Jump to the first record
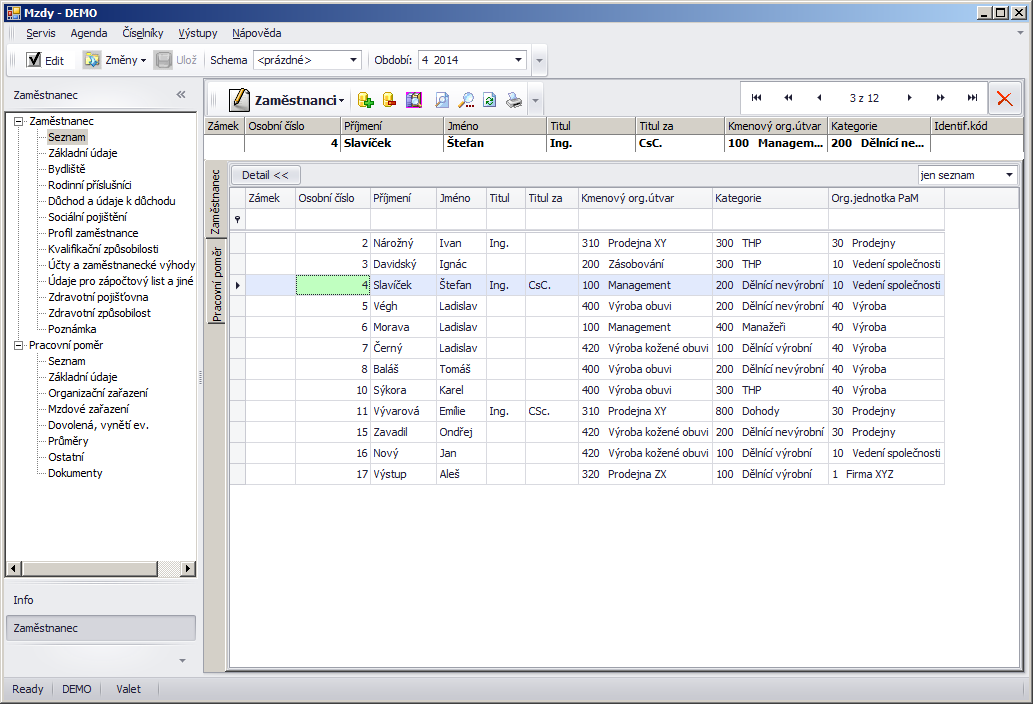This screenshot has width=1033, height=704. click(756, 98)
